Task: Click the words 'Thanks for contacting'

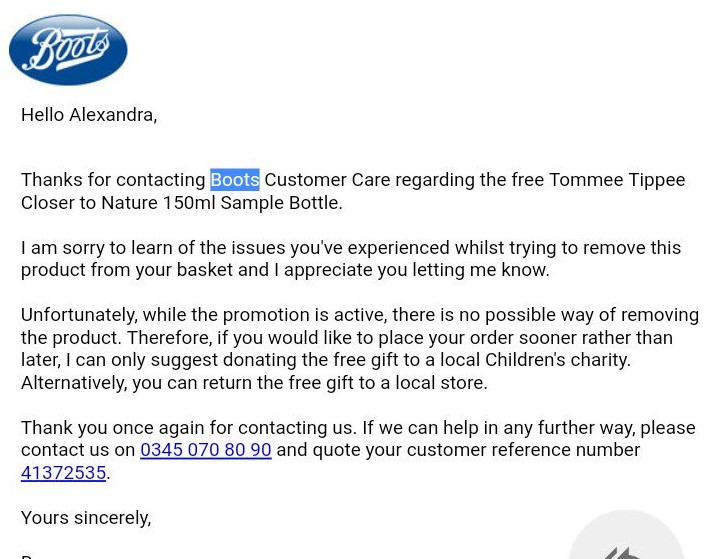Action: point(113,180)
